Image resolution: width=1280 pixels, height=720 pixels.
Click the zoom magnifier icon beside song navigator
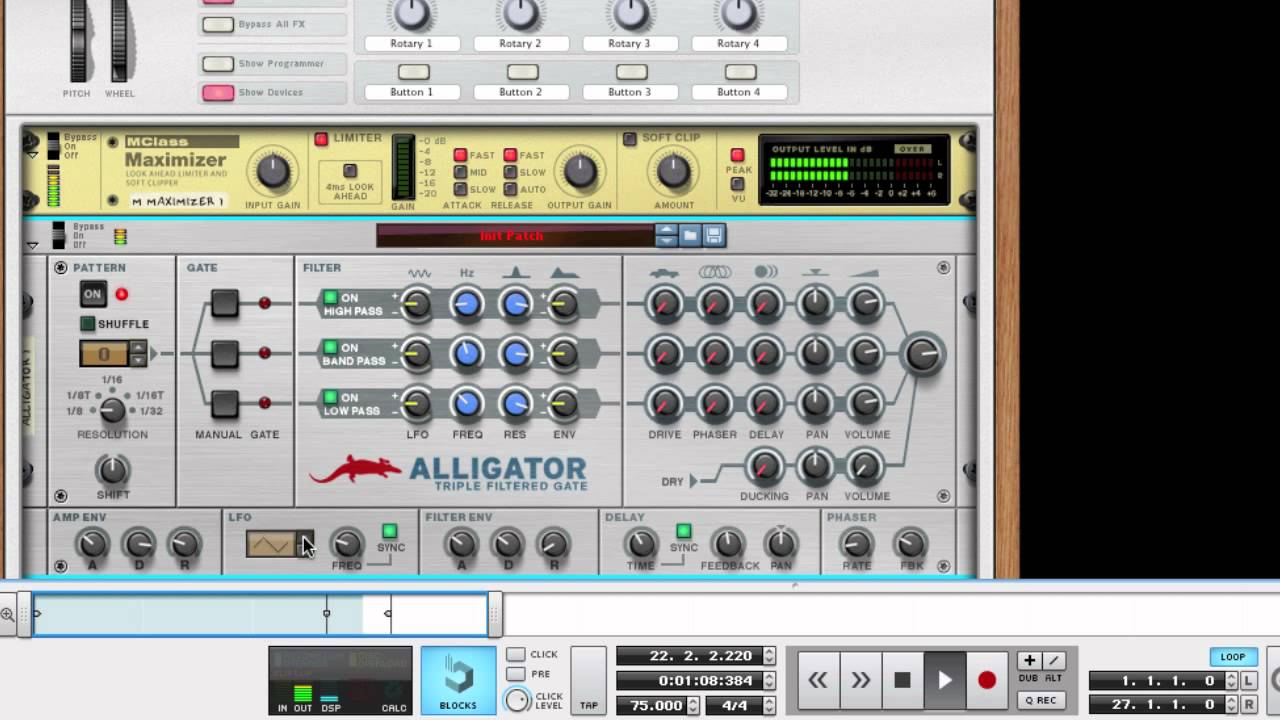(x=8, y=614)
